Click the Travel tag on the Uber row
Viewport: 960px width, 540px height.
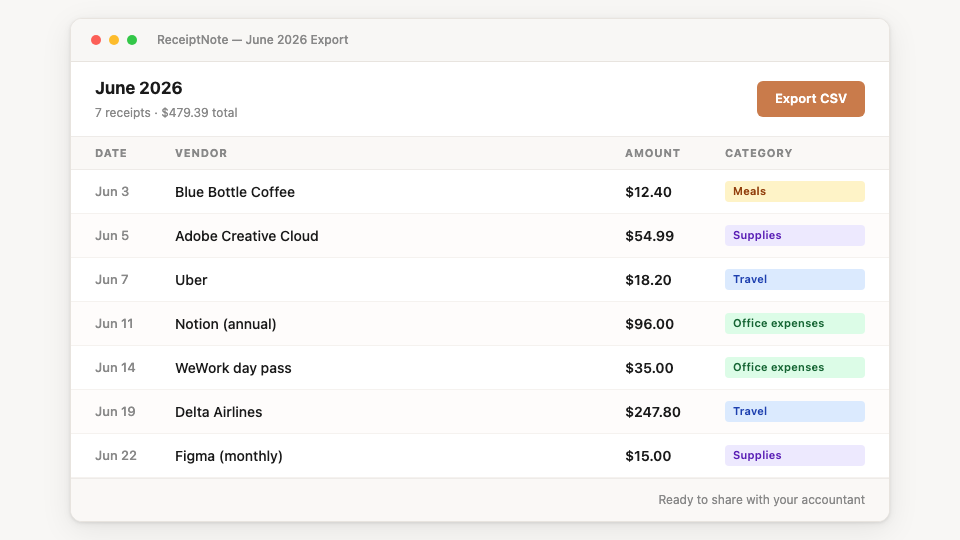click(795, 279)
